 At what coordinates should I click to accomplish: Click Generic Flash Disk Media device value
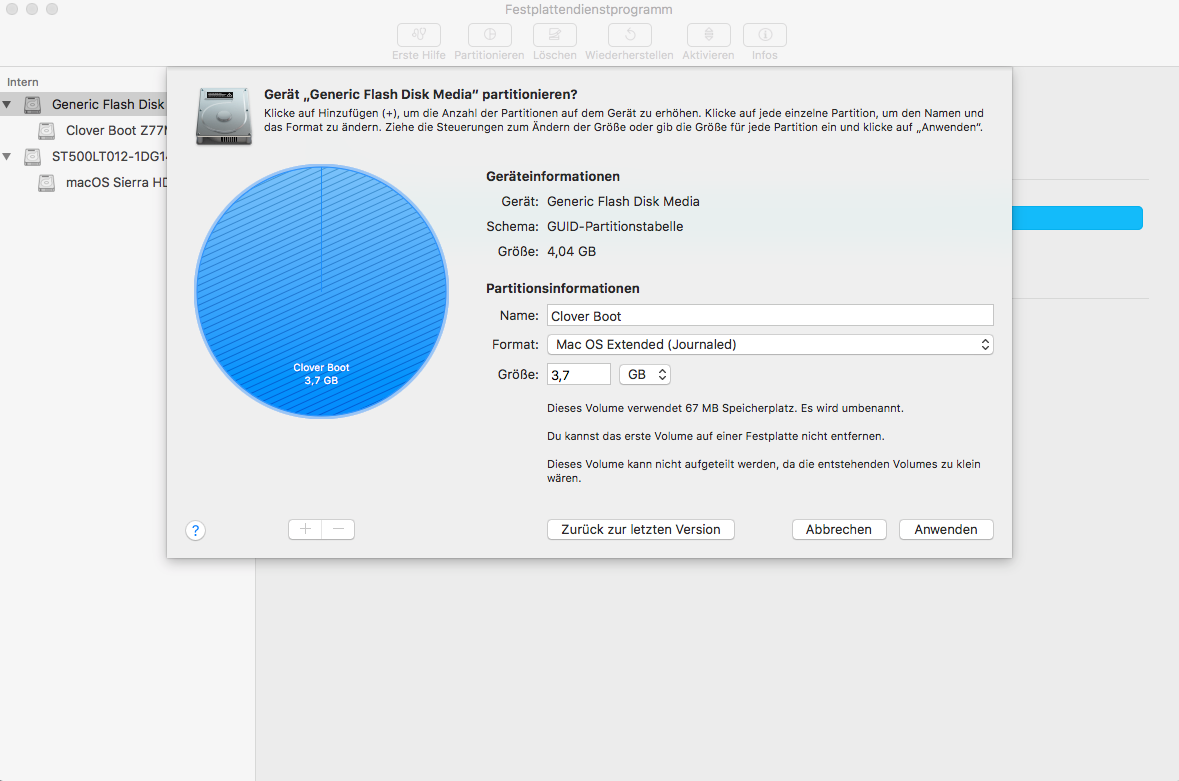point(623,201)
